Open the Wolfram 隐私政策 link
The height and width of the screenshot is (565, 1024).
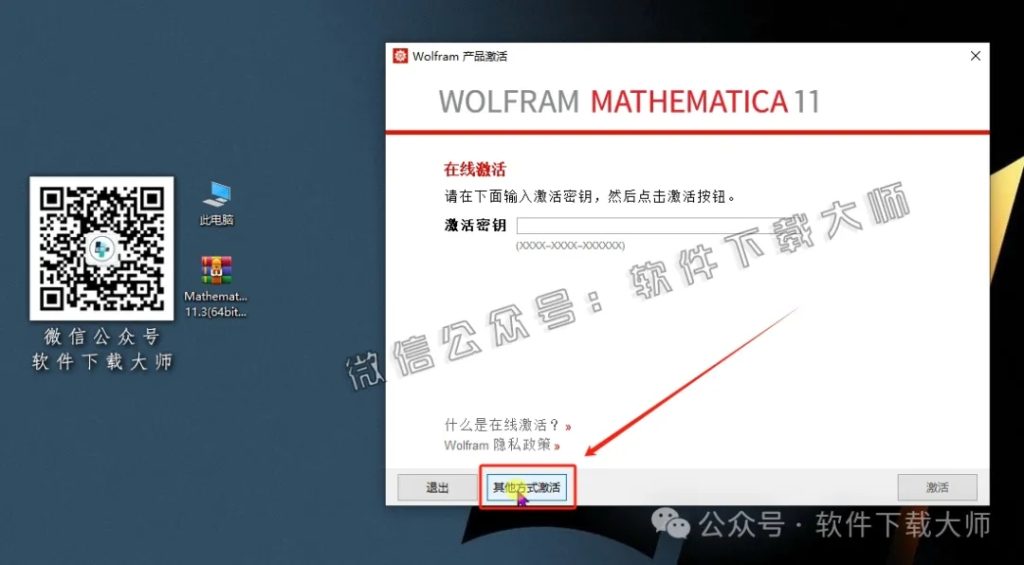(502, 445)
